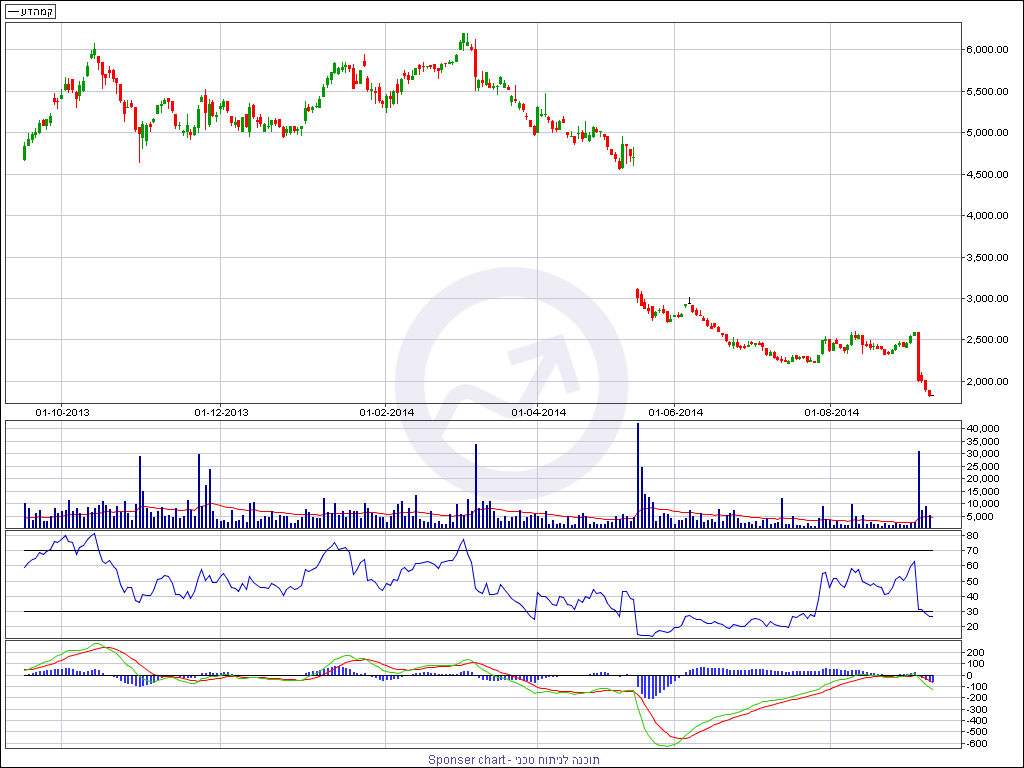Select the -500 MACD axis label
This screenshot has height=768, width=1024.
[976, 732]
